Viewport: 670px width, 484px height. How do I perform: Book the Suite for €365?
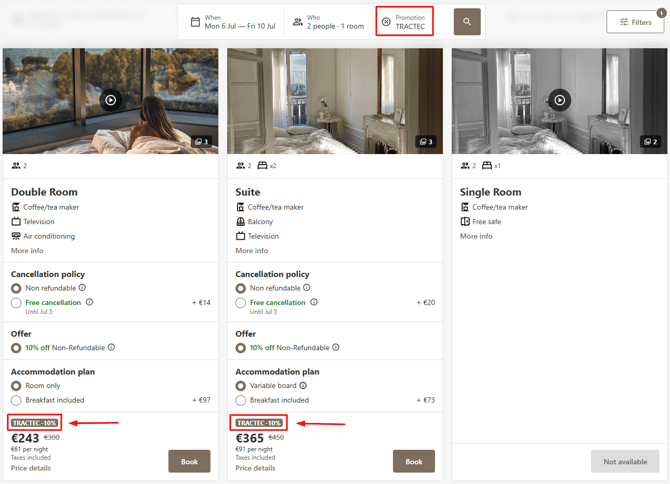(414, 461)
